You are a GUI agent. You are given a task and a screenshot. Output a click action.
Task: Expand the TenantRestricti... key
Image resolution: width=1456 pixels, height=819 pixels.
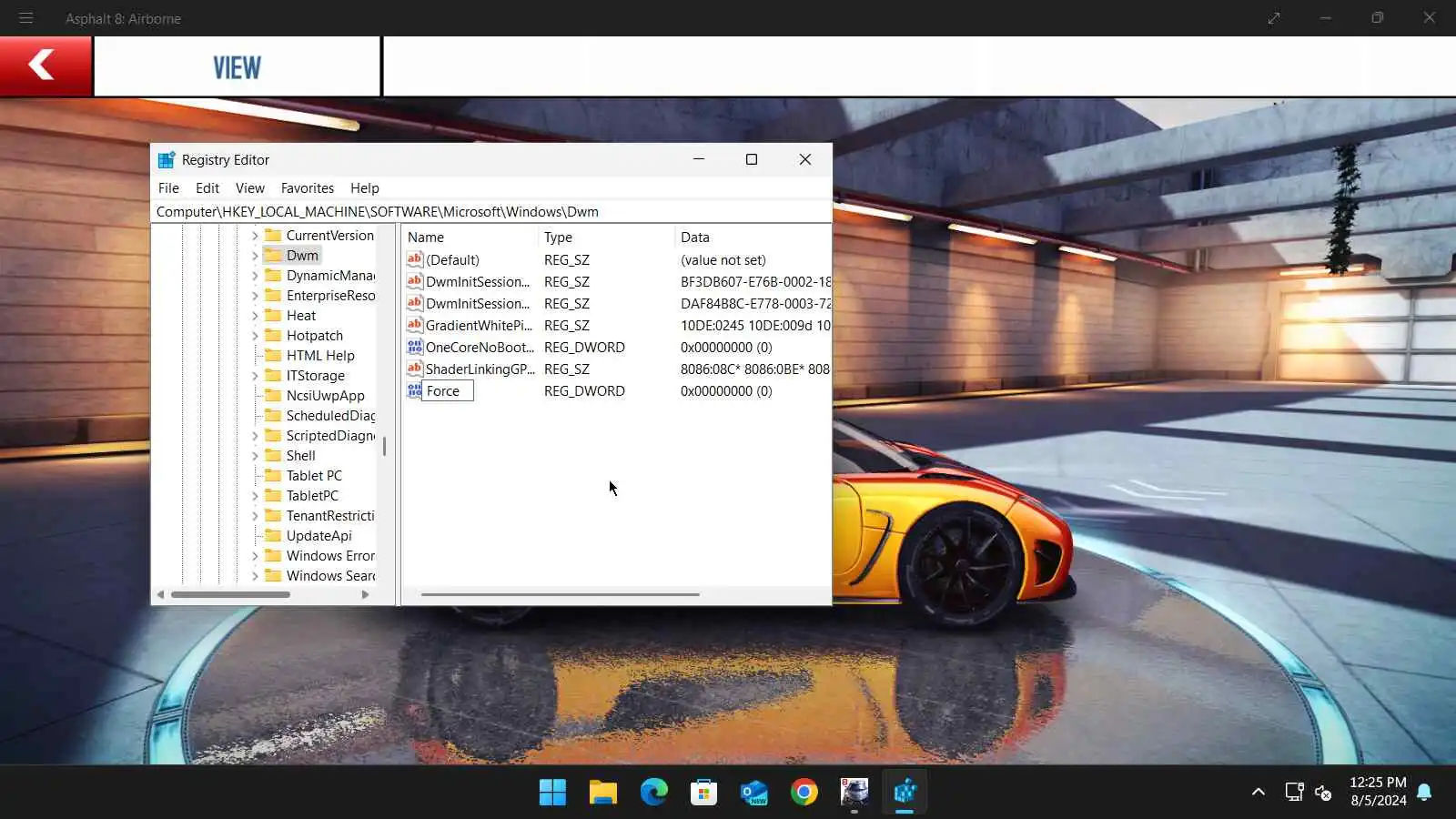click(x=255, y=516)
